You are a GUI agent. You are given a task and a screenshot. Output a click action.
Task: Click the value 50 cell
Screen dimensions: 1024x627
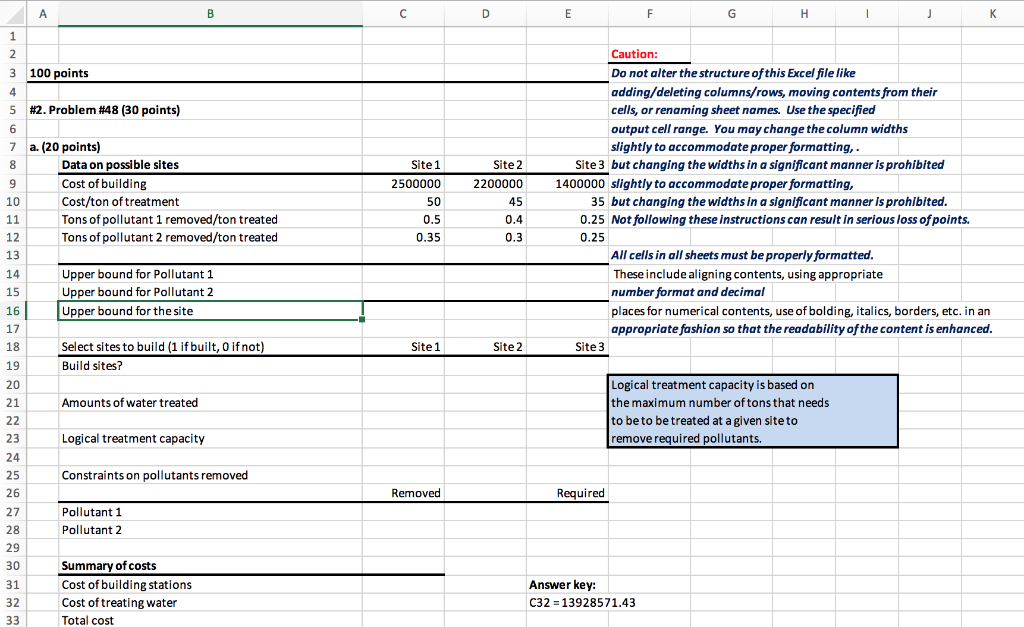(x=404, y=202)
